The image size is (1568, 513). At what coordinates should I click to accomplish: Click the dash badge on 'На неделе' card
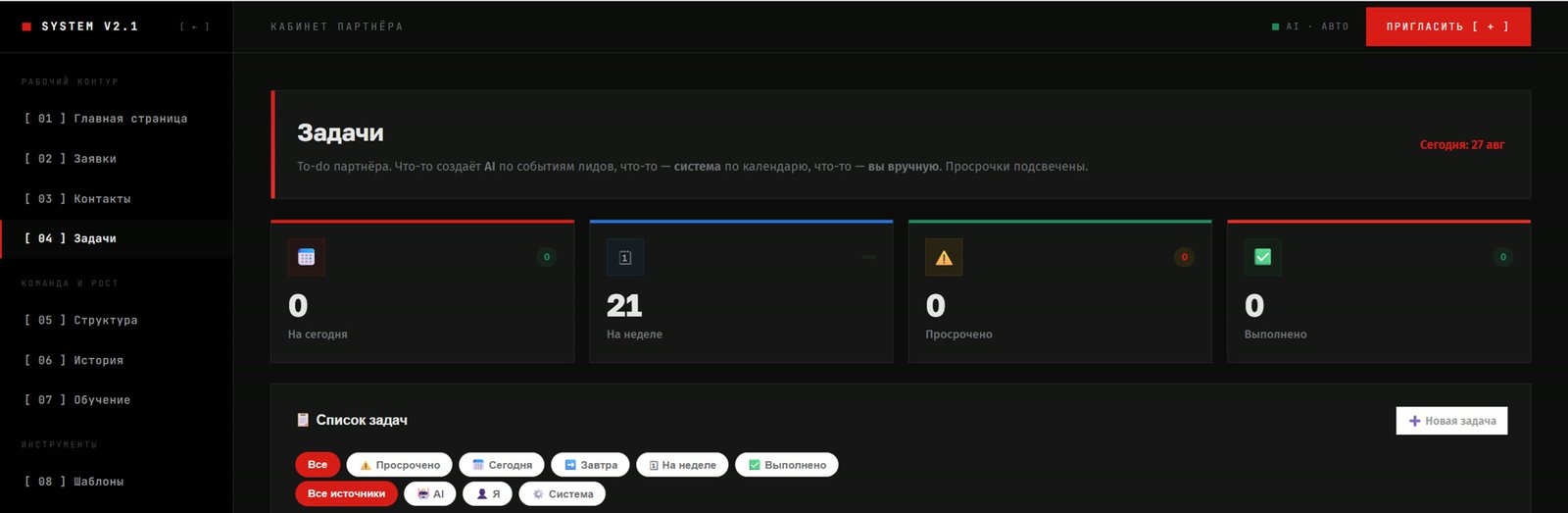click(x=867, y=257)
